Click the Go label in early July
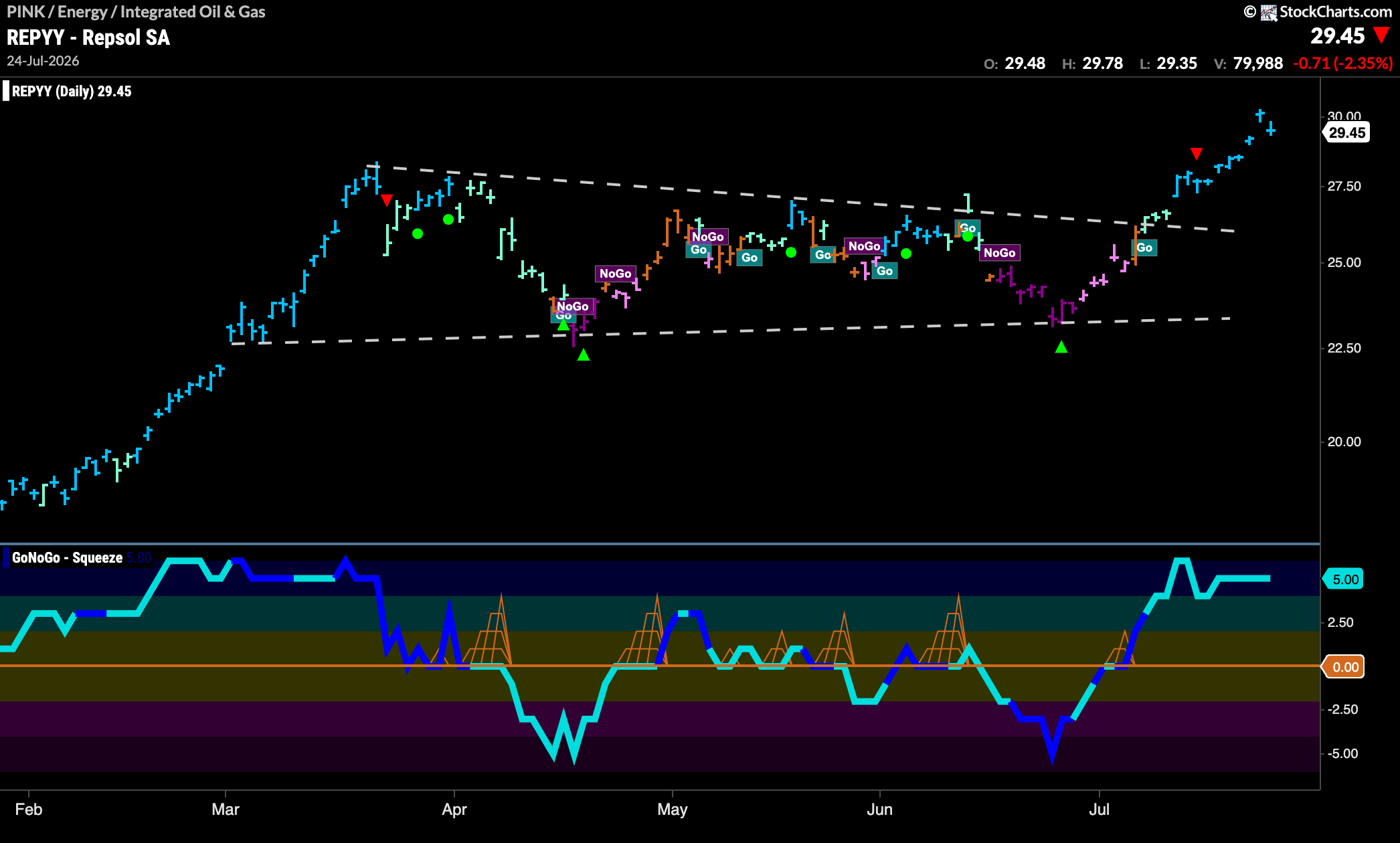This screenshot has height=843, width=1400. click(x=1144, y=248)
